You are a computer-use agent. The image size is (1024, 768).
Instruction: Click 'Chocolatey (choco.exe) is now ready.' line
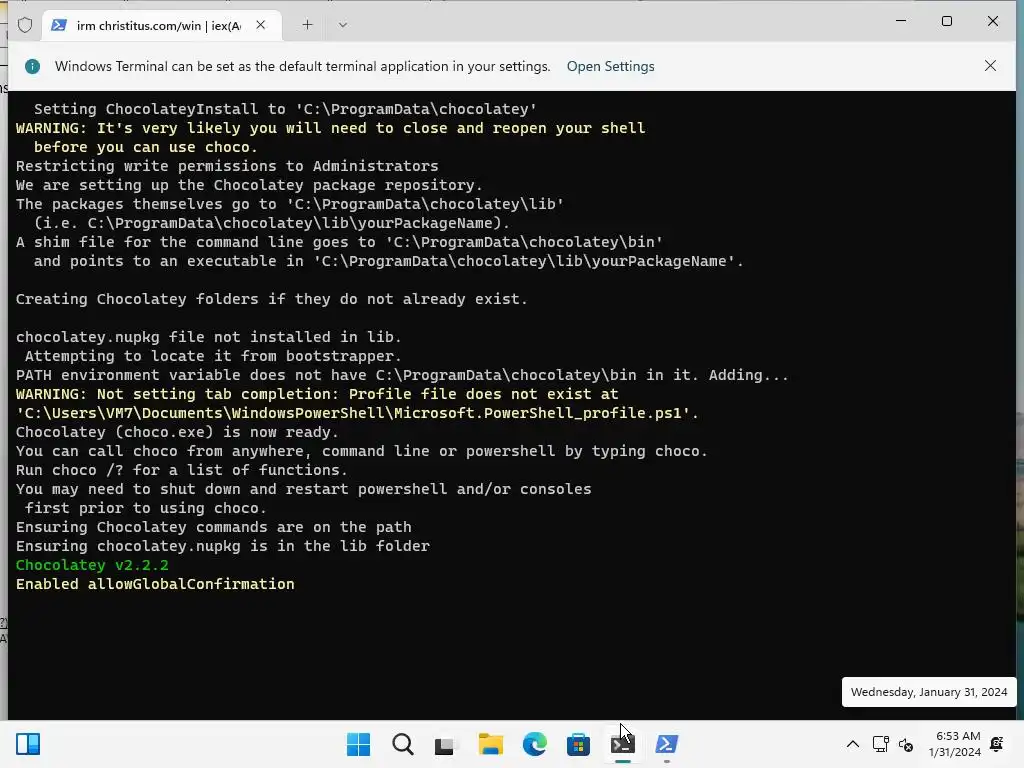177,432
